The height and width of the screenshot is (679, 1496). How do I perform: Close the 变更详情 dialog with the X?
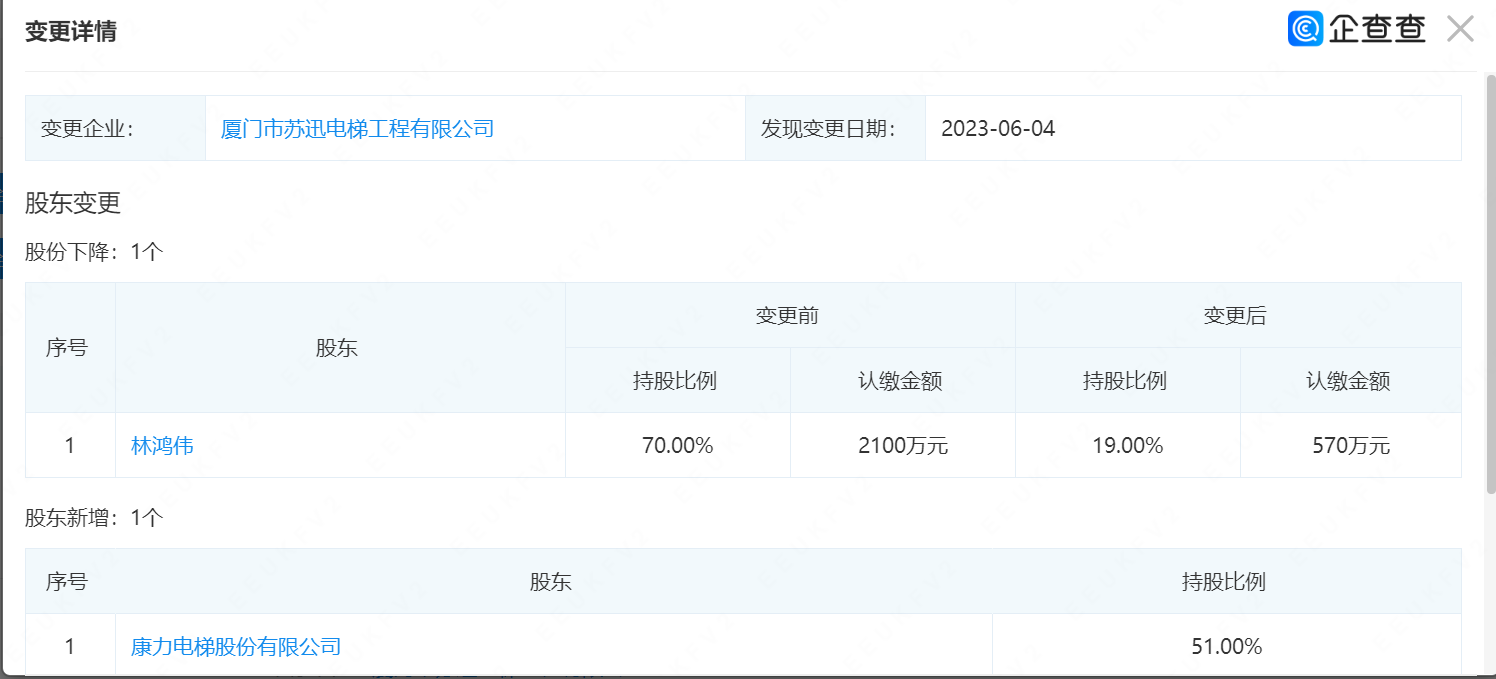1461,29
